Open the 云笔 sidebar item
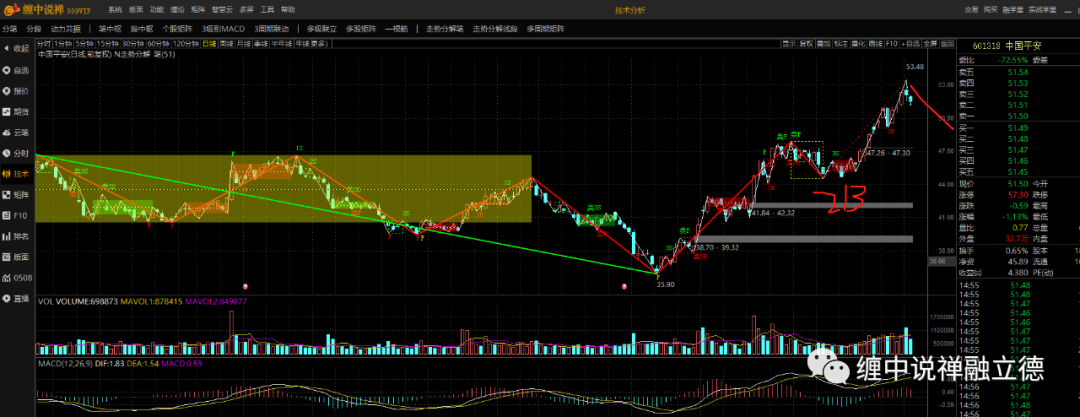The width and height of the screenshot is (1080, 417). pyautogui.click(x=17, y=132)
